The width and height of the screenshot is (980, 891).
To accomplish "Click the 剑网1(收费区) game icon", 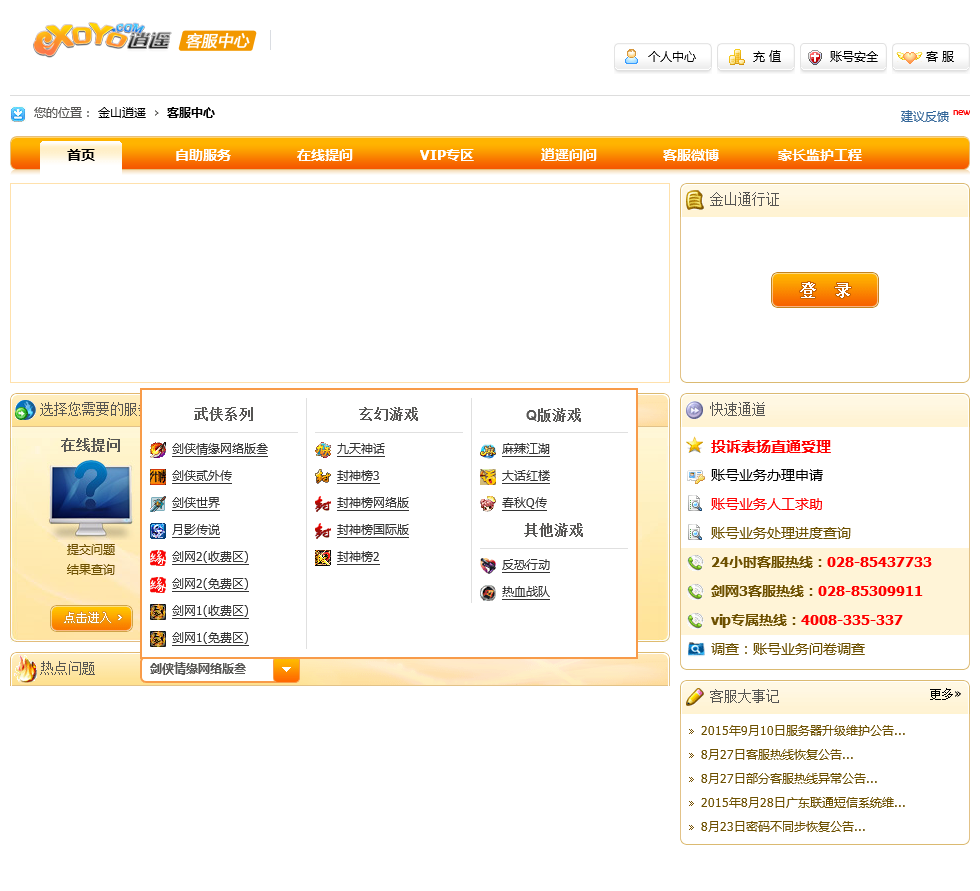I will (x=158, y=611).
